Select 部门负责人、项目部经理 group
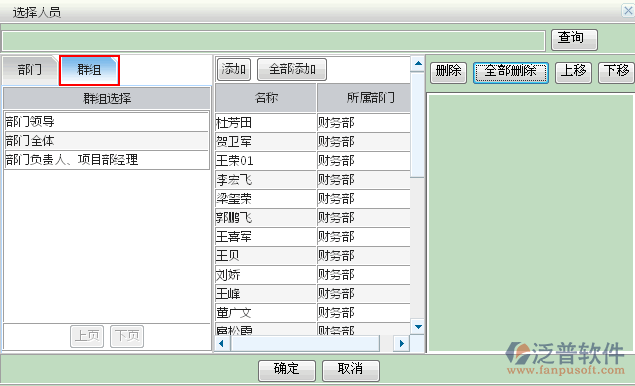This screenshot has width=635, height=386. click(107, 160)
